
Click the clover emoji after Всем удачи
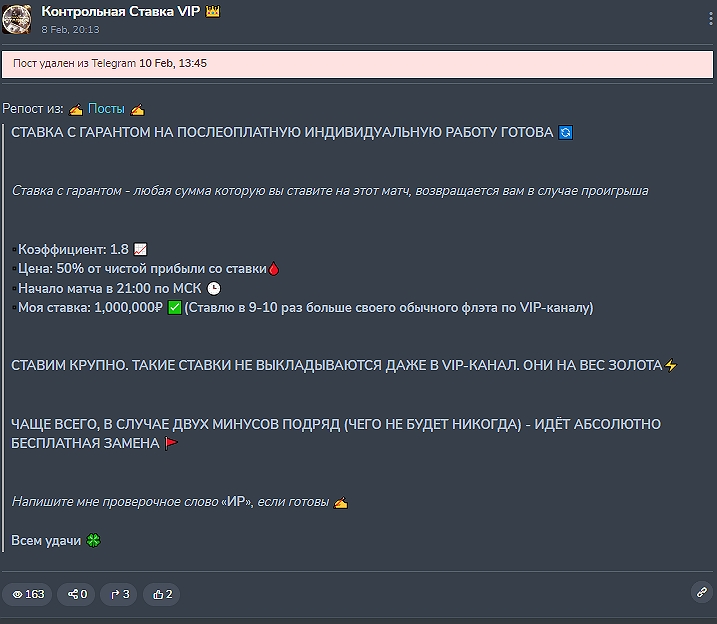pyautogui.click(x=93, y=541)
